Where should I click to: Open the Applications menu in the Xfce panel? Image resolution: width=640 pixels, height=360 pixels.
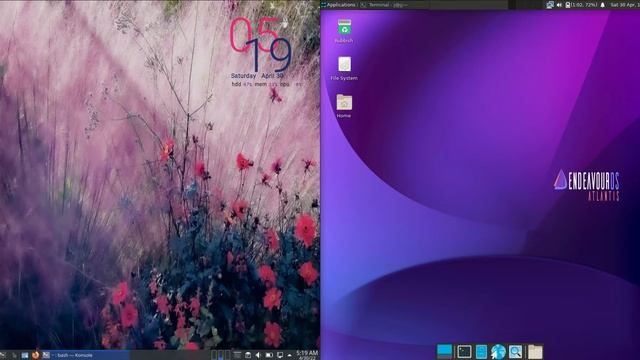[338, 5]
